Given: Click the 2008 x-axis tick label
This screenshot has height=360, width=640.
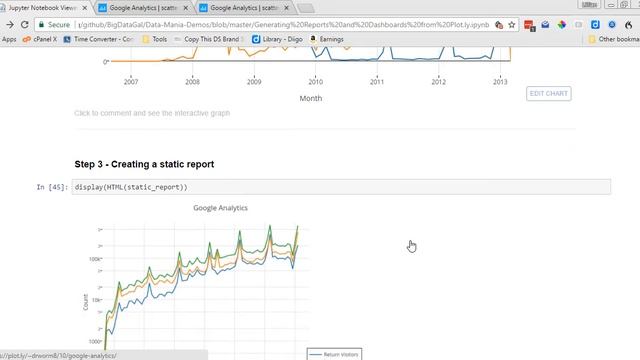Looking at the screenshot, I should coord(193,82).
